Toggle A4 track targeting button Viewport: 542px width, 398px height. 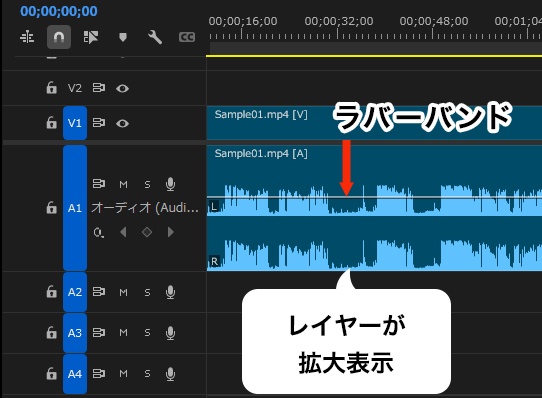click(x=75, y=374)
